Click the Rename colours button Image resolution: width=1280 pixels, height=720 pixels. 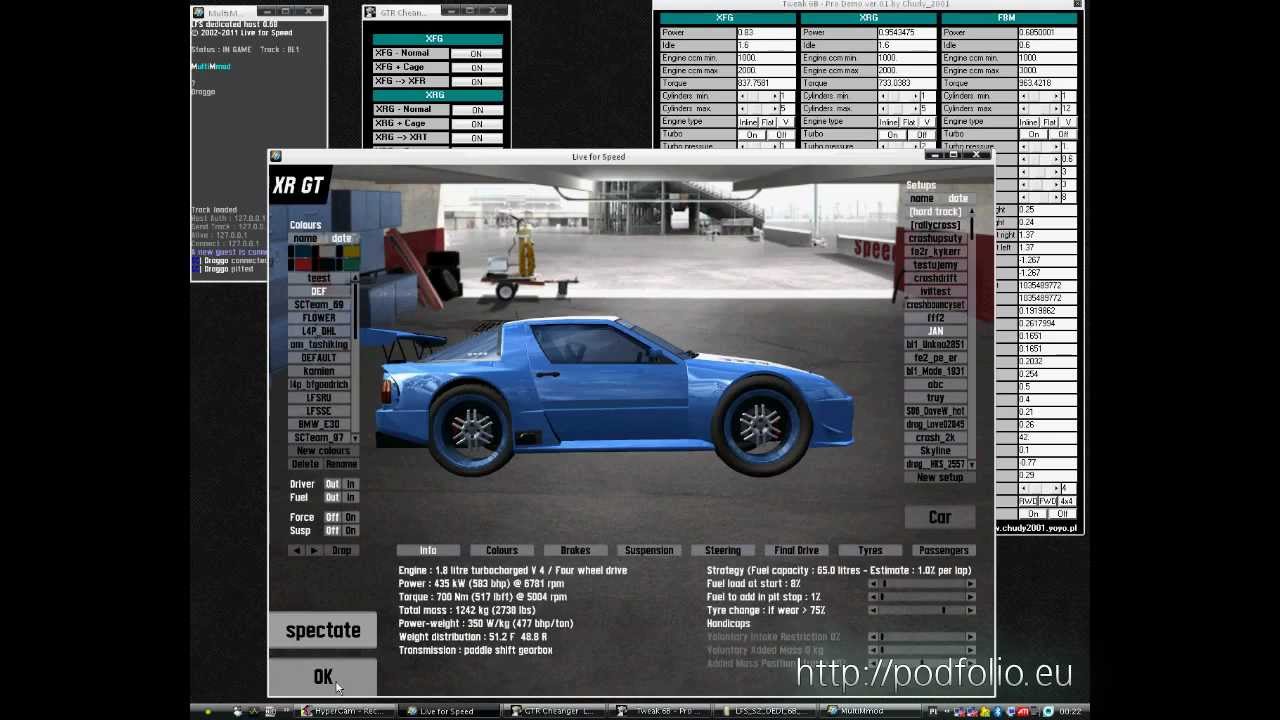[x=341, y=464]
